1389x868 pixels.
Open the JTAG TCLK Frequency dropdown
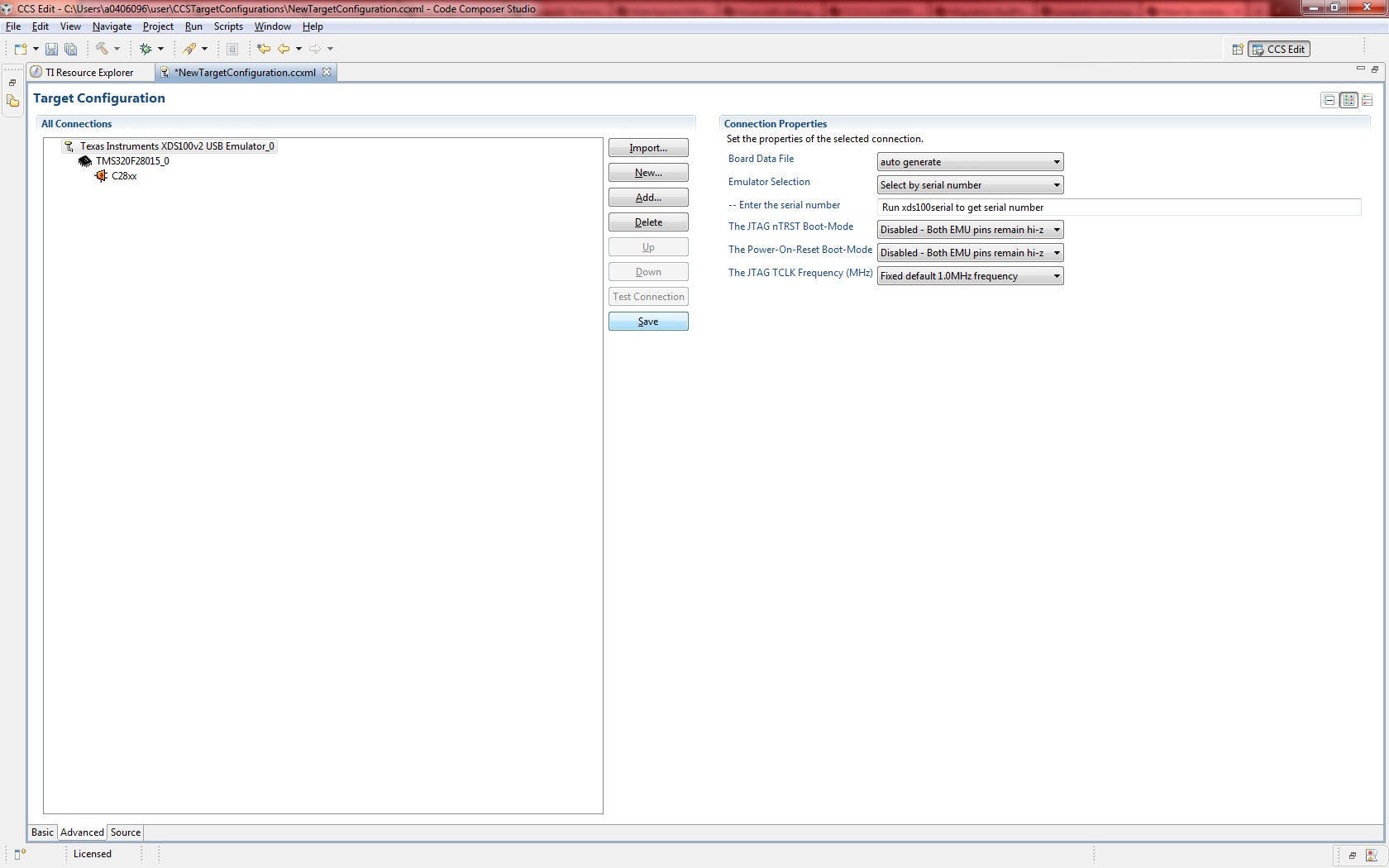pyautogui.click(x=1057, y=275)
